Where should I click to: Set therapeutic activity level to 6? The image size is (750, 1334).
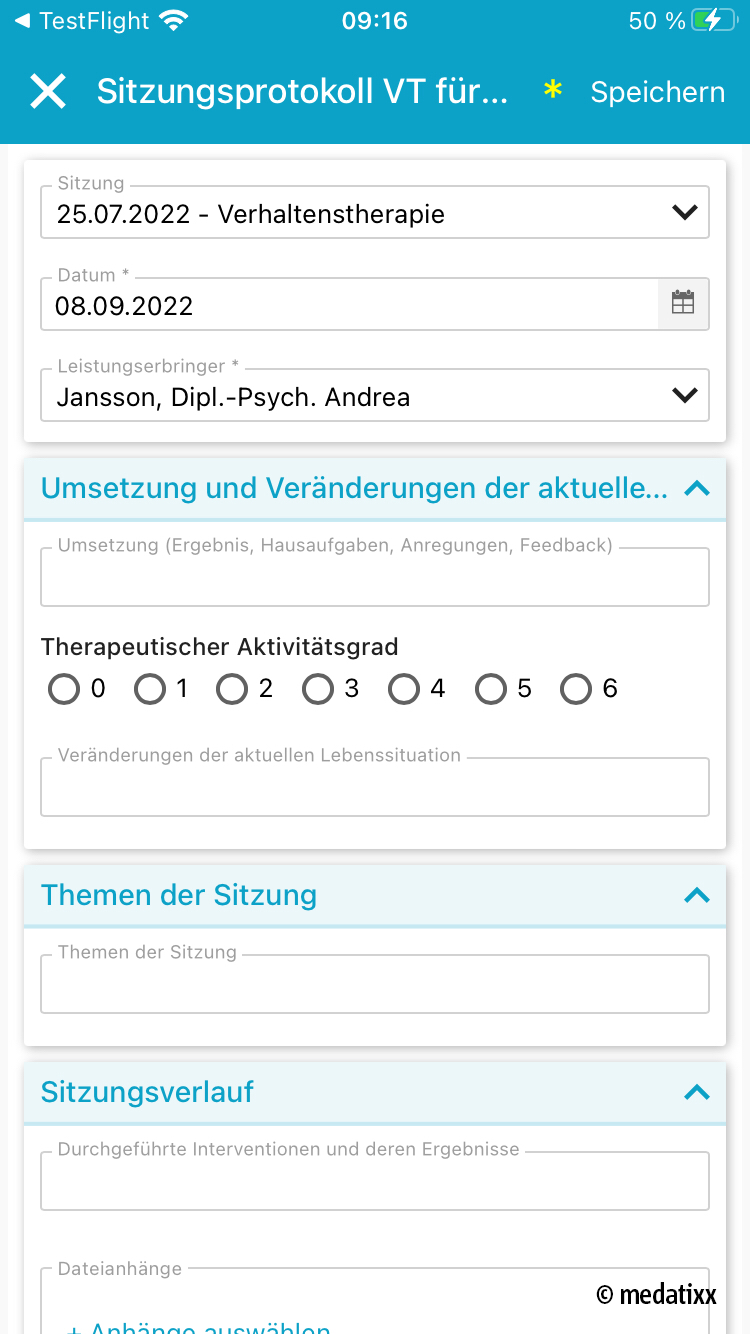(x=576, y=689)
